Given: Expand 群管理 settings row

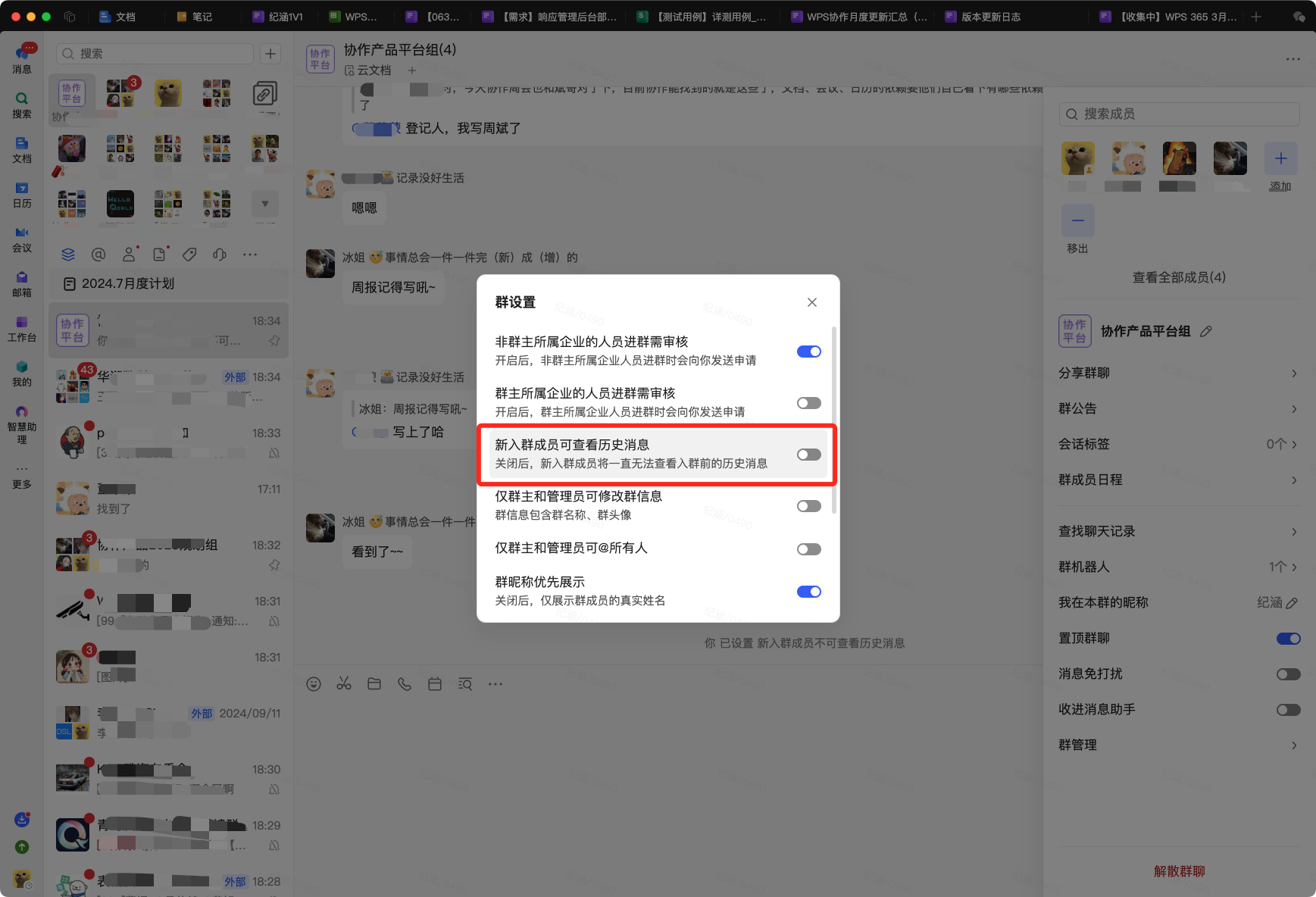Looking at the screenshot, I should (x=1178, y=745).
